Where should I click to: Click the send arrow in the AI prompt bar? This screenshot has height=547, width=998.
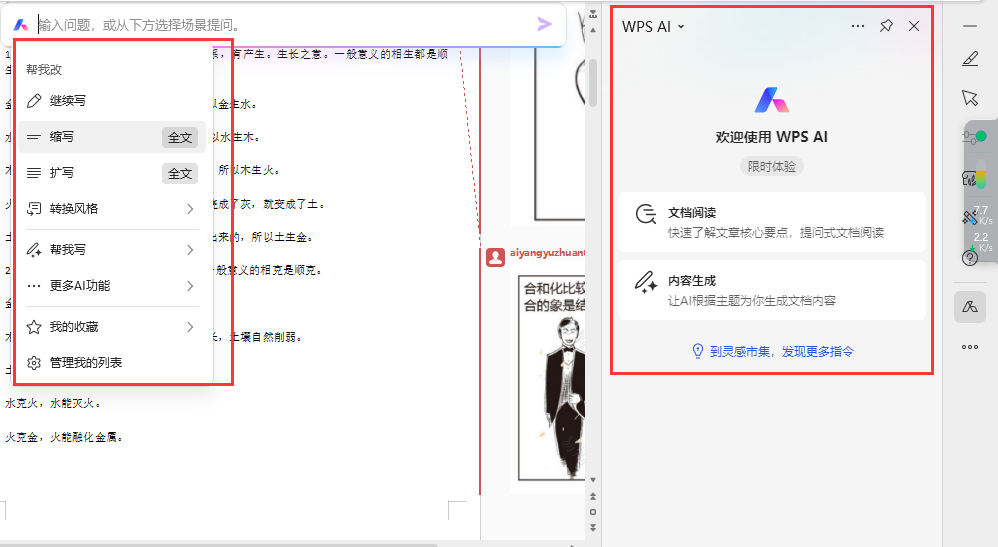[x=544, y=24]
